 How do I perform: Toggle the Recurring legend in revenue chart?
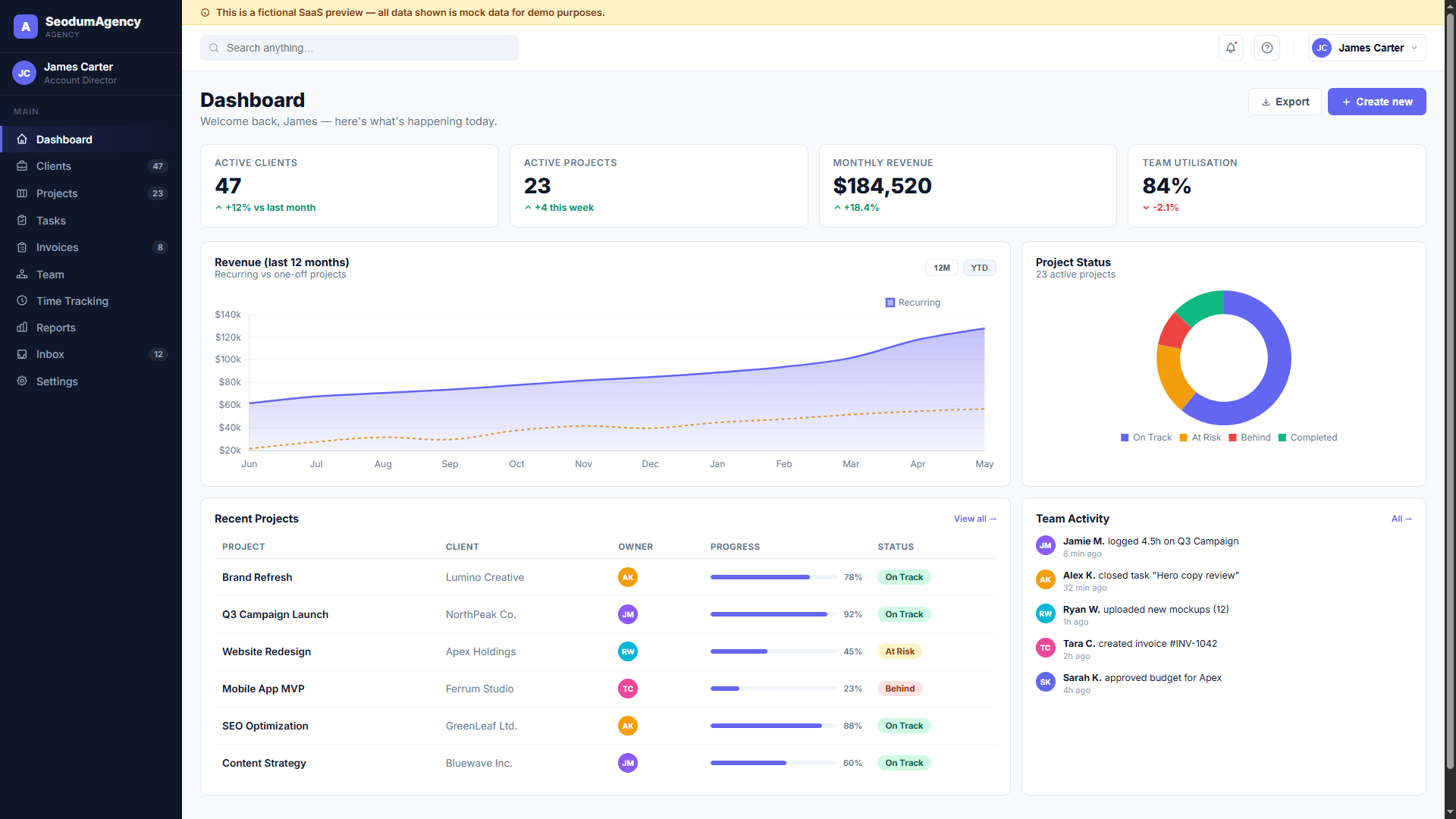tap(913, 303)
